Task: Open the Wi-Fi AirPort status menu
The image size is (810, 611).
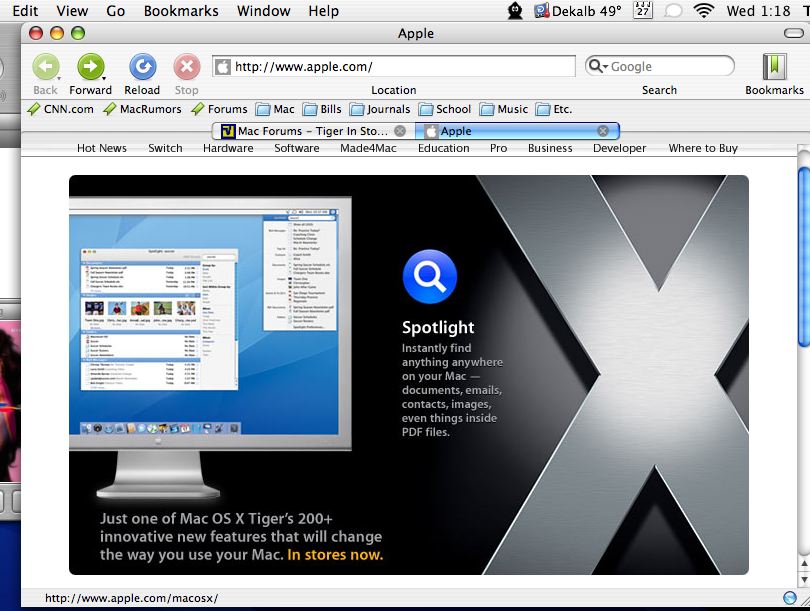Action: [704, 11]
